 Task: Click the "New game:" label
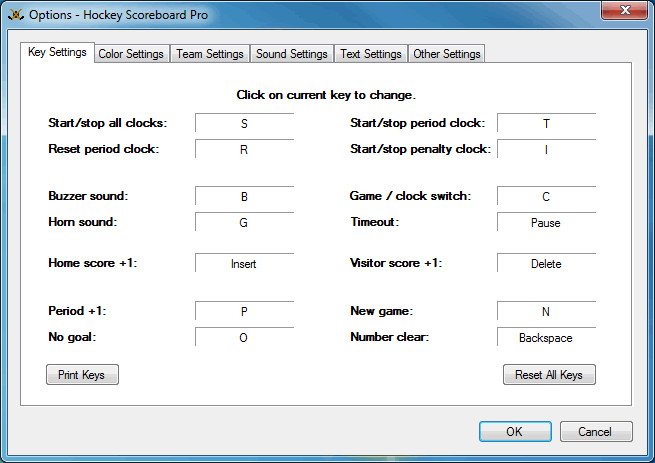pos(381,311)
